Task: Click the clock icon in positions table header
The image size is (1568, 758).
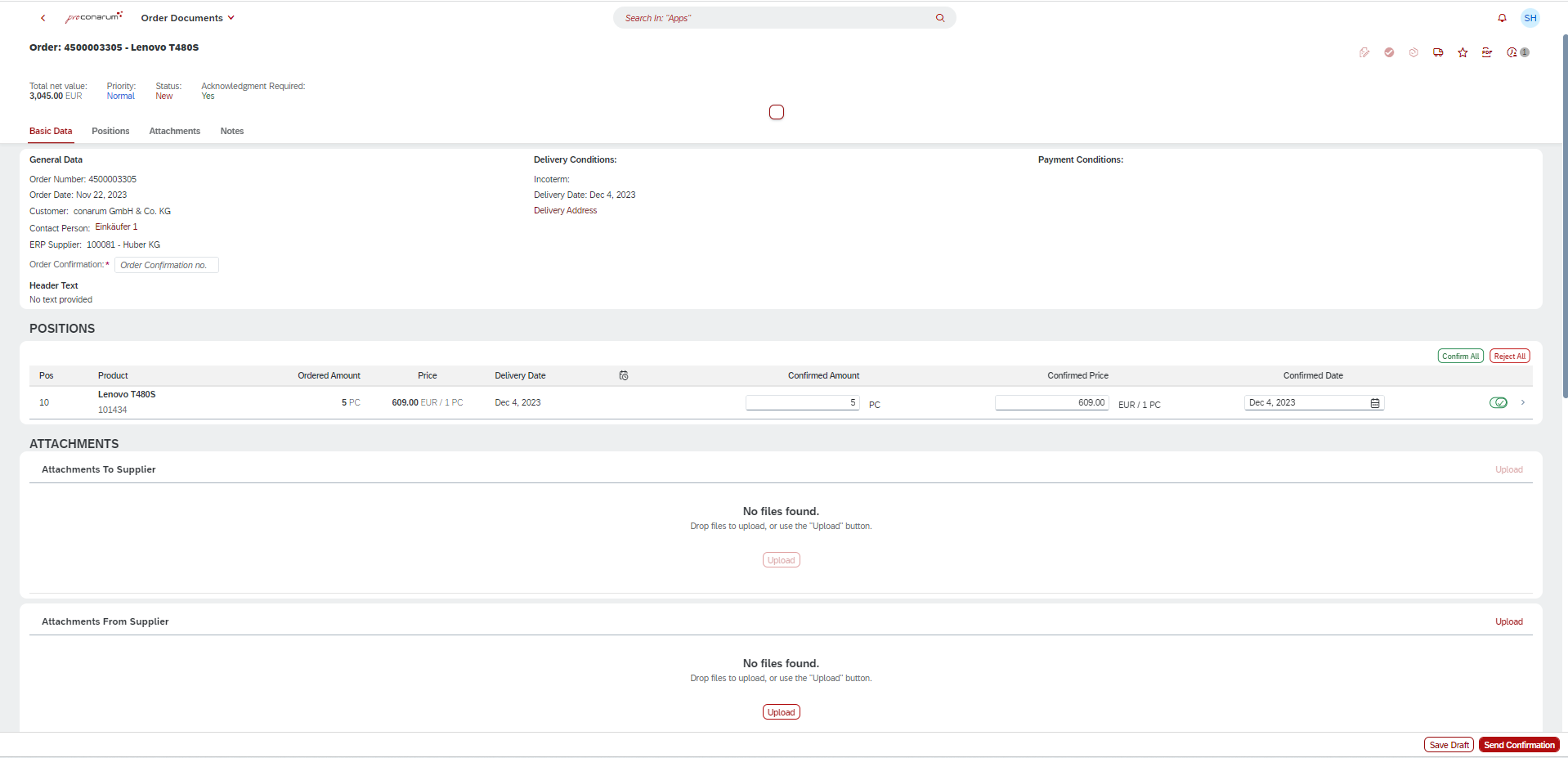Action: 624,375
